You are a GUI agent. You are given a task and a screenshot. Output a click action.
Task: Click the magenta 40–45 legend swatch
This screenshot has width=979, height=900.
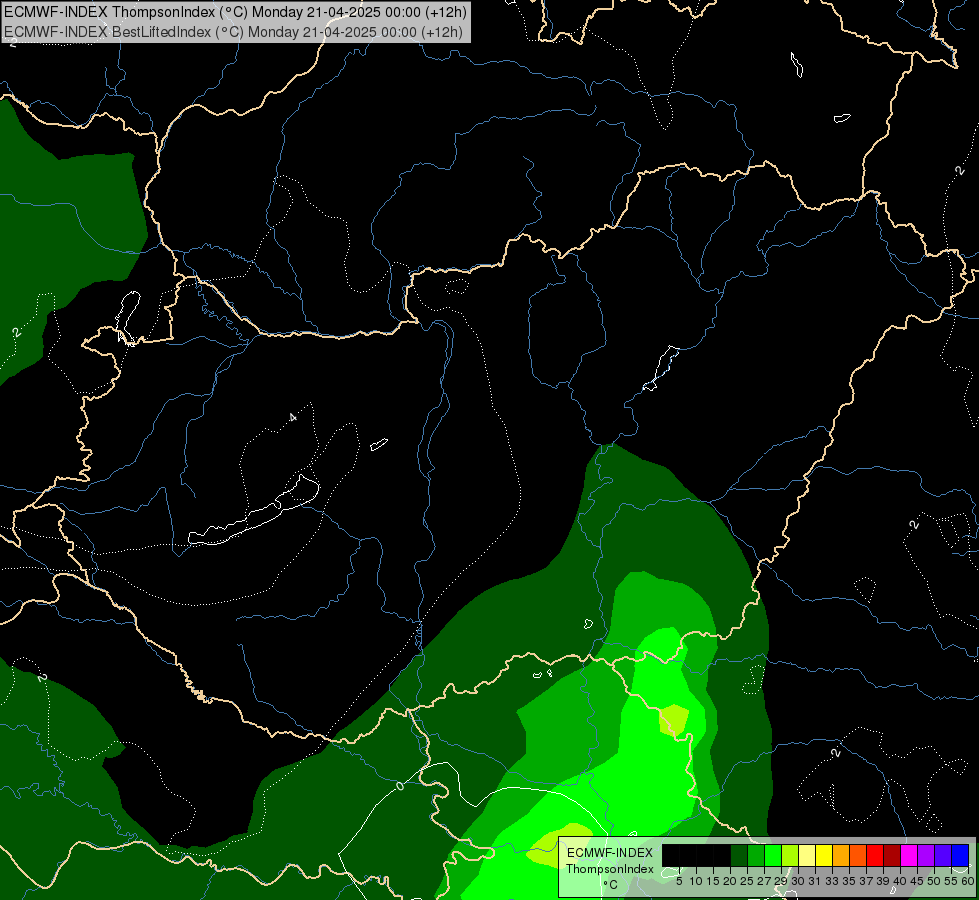[909, 855]
